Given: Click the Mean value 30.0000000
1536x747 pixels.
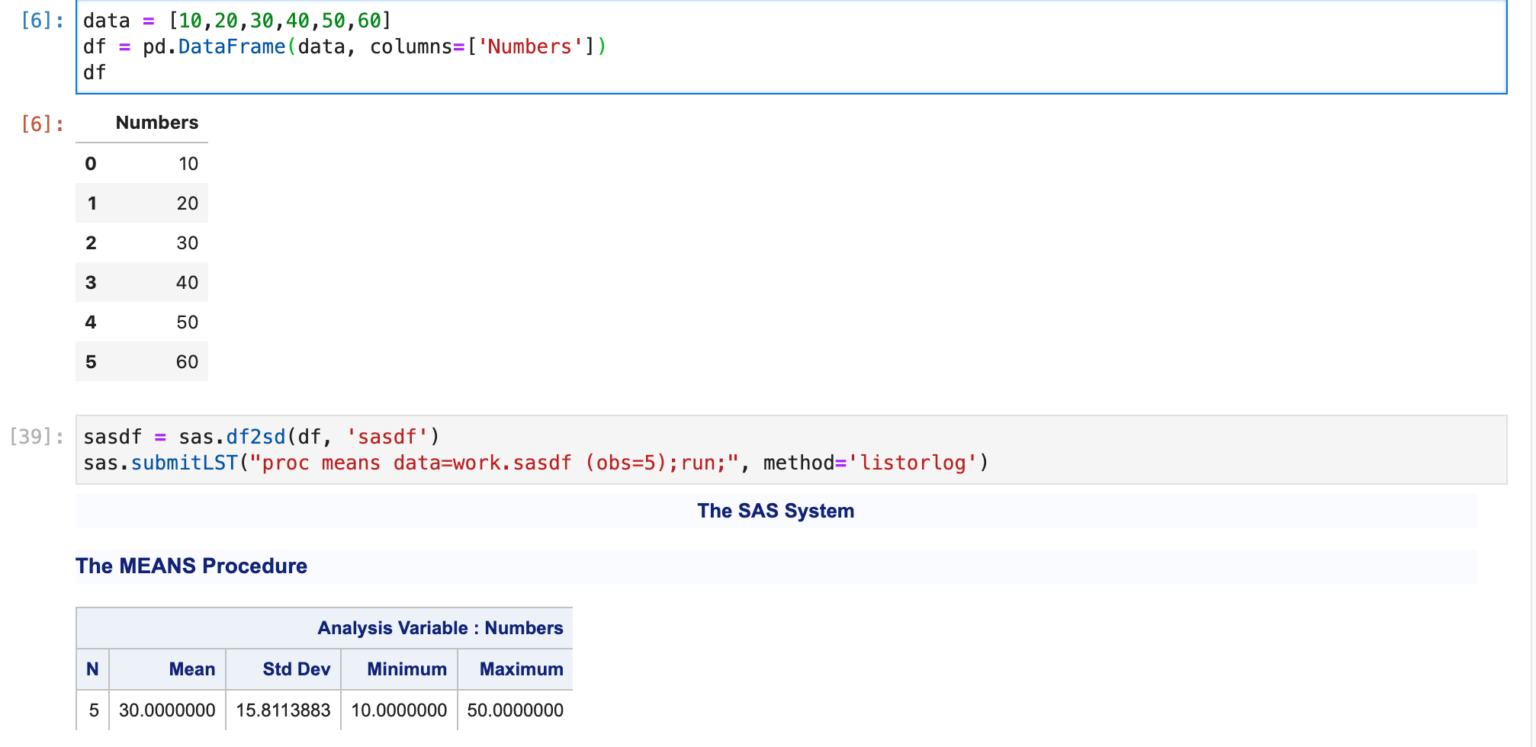Looking at the screenshot, I should (167, 710).
